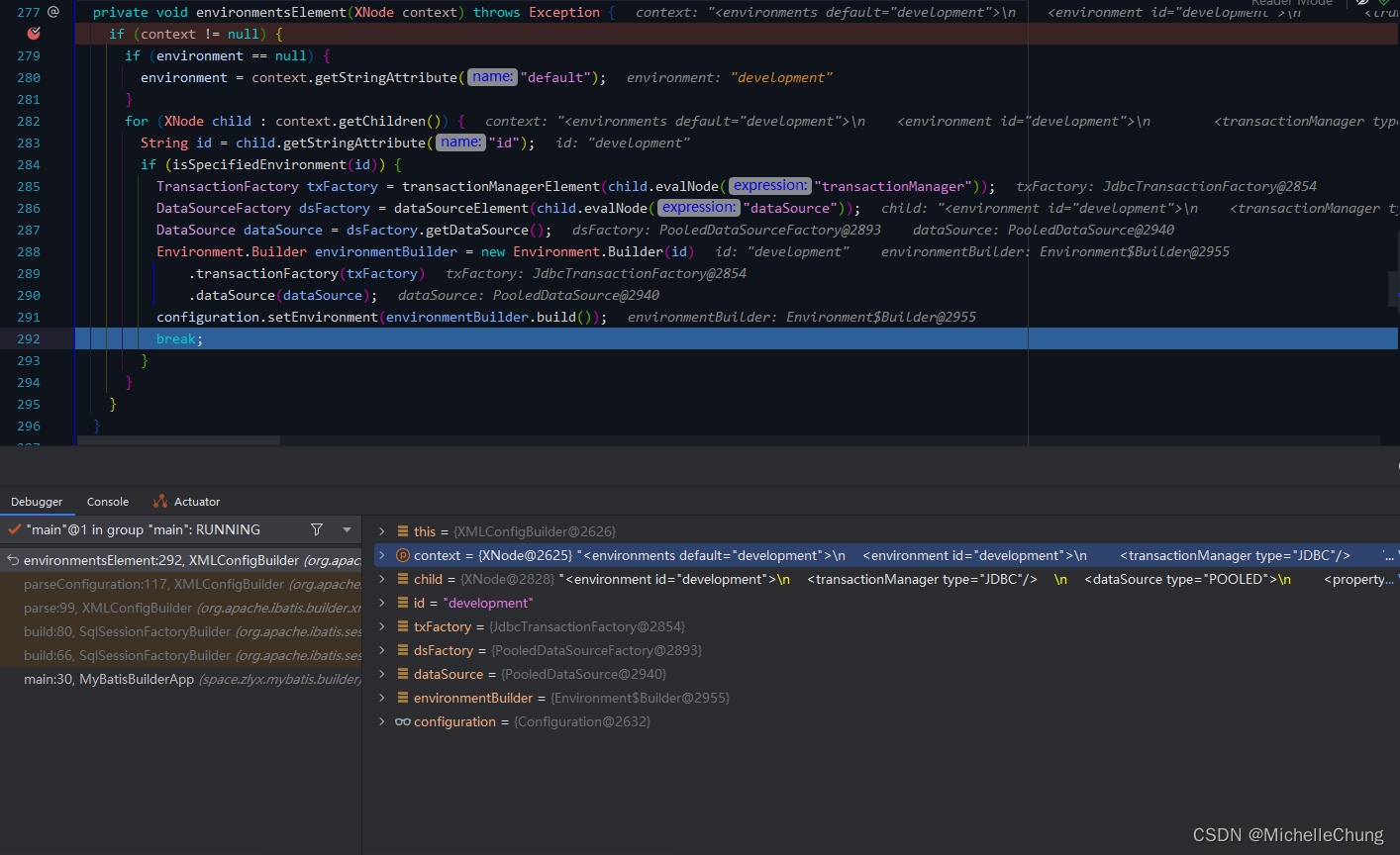Click {Environment$Builder@2955} value in variables
Viewport: 1400px width, 855px height.
[640, 698]
